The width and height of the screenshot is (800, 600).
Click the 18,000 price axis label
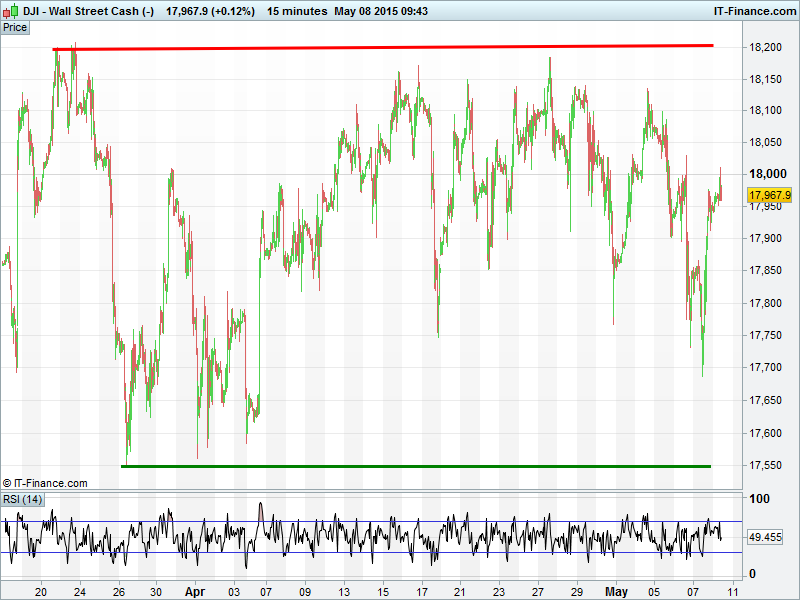tap(767, 176)
